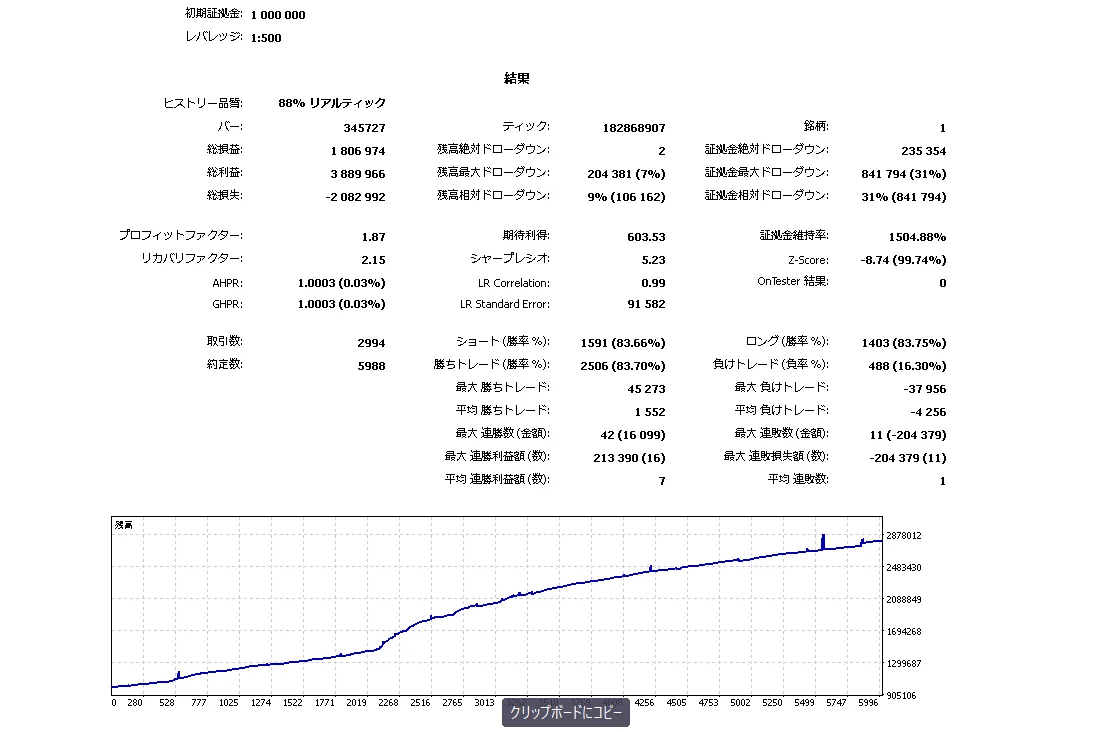1104x732 pixels.
Task: Select the シャープレシオ value 5.23
Action: (x=653, y=260)
